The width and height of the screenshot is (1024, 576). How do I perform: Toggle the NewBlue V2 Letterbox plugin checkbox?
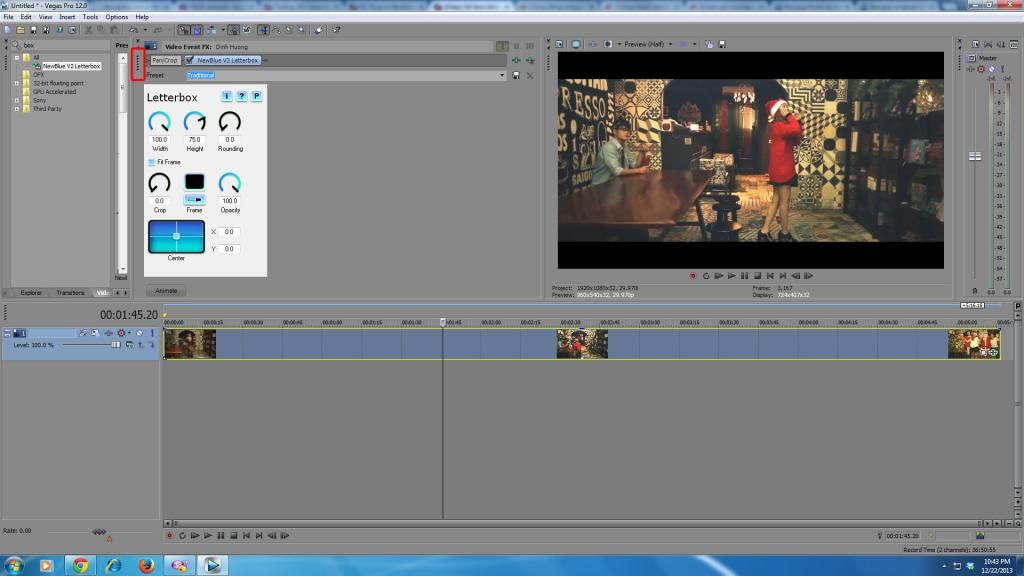pyautogui.click(x=189, y=60)
